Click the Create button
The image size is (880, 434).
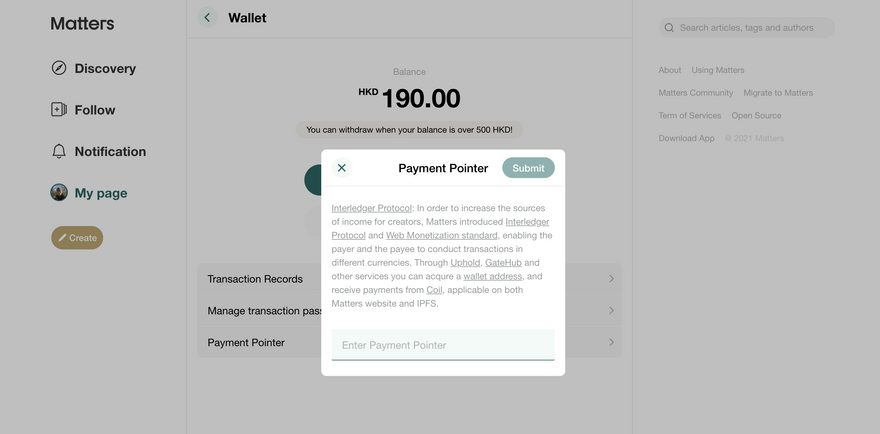click(x=77, y=238)
